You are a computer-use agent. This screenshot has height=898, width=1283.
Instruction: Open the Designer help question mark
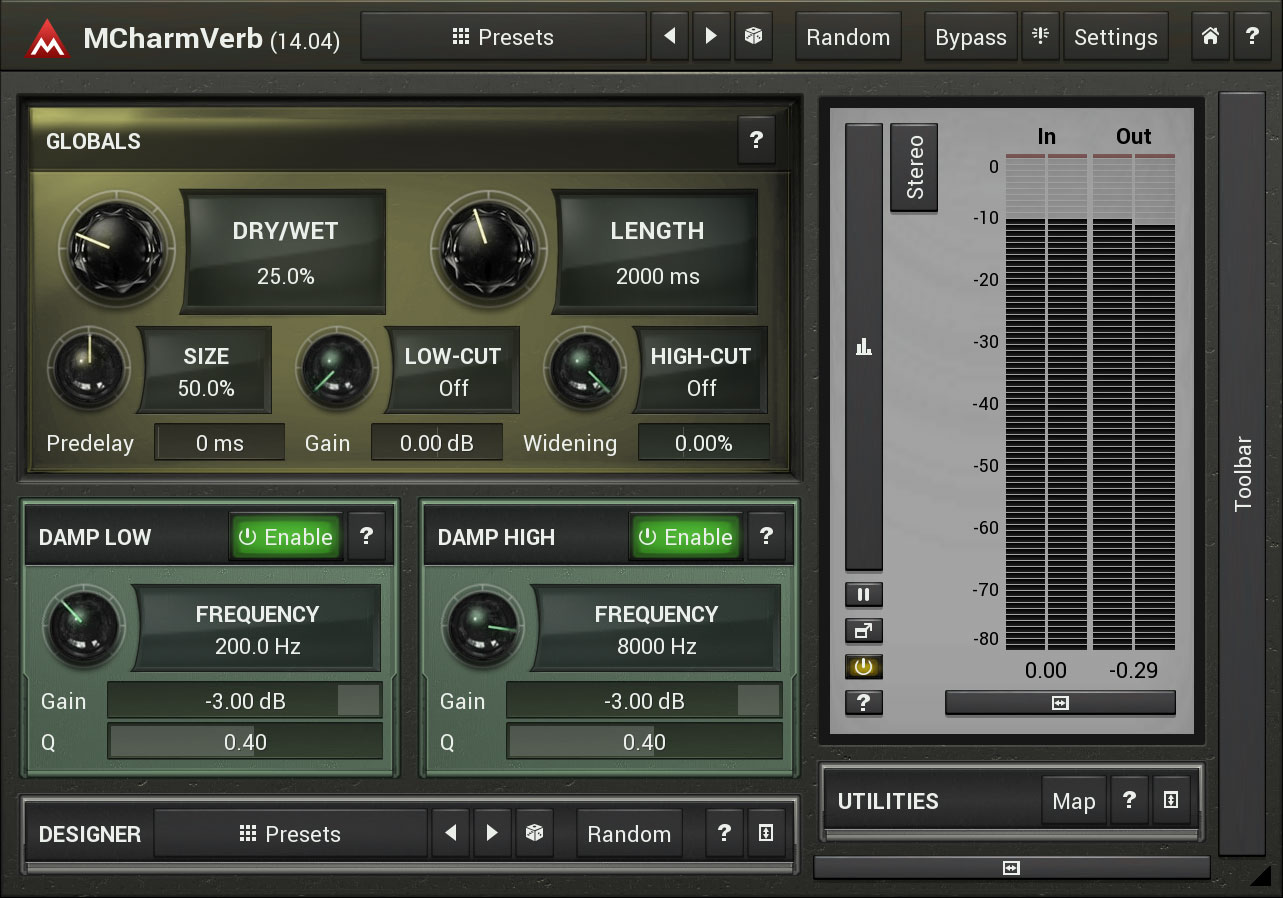(x=725, y=833)
